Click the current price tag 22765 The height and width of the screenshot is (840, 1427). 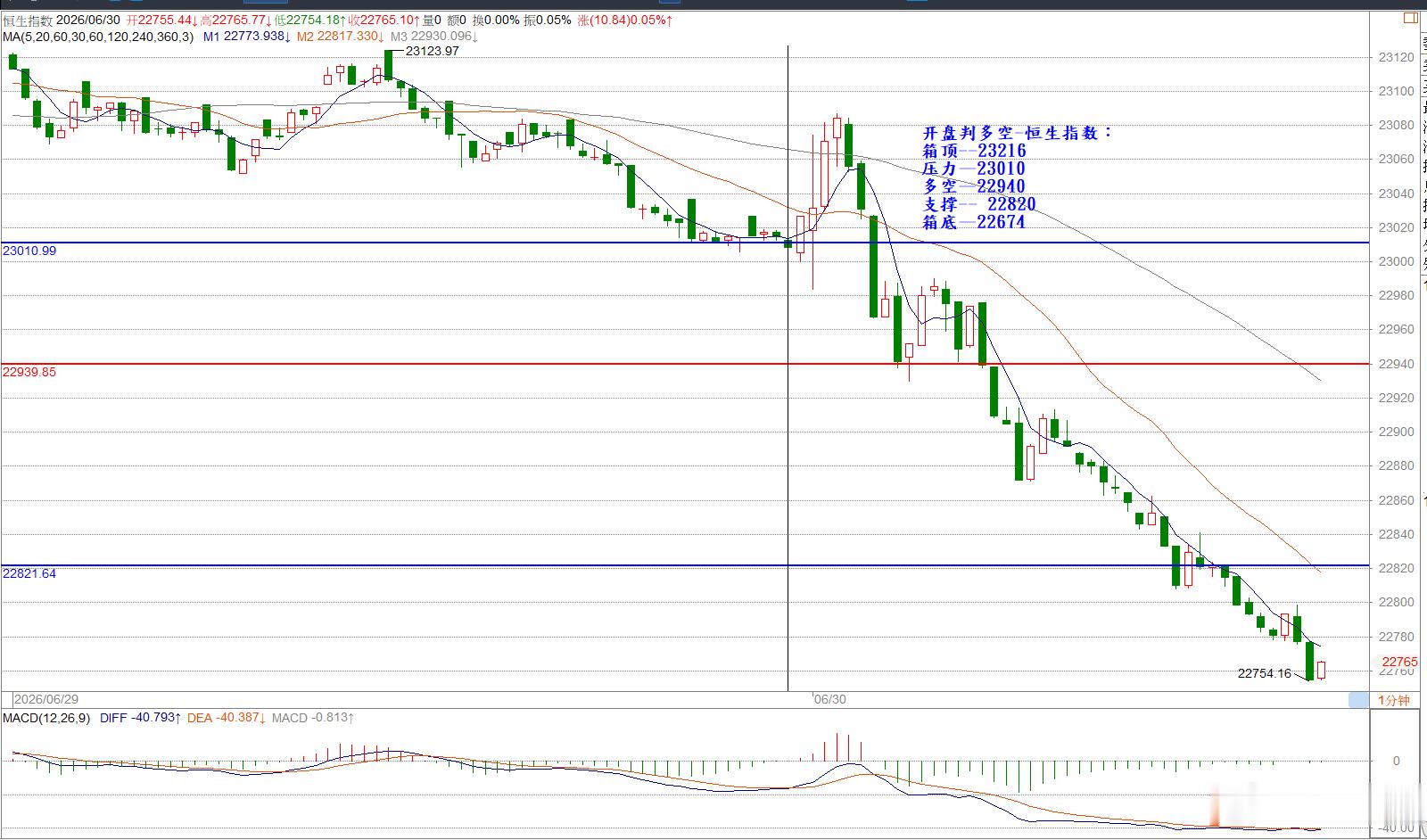[1399, 662]
